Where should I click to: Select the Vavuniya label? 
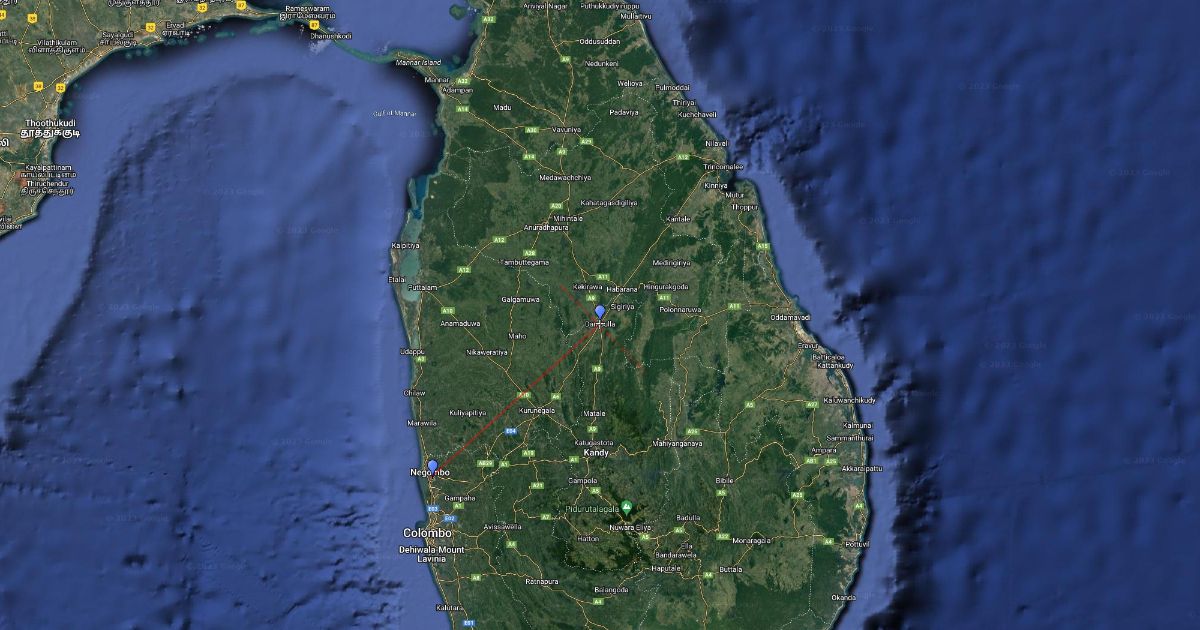pyautogui.click(x=566, y=129)
